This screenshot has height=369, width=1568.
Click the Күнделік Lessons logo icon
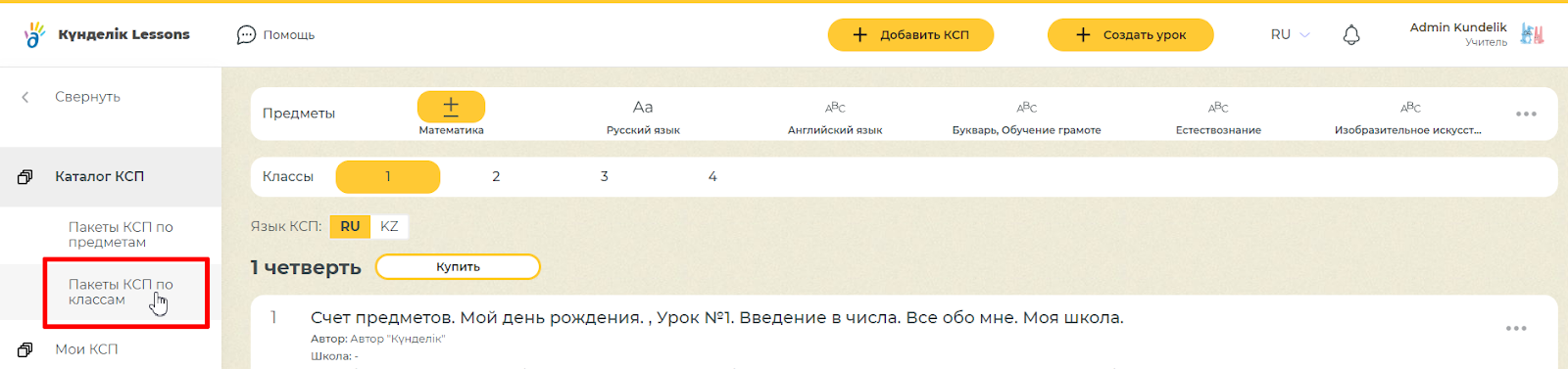tap(34, 34)
